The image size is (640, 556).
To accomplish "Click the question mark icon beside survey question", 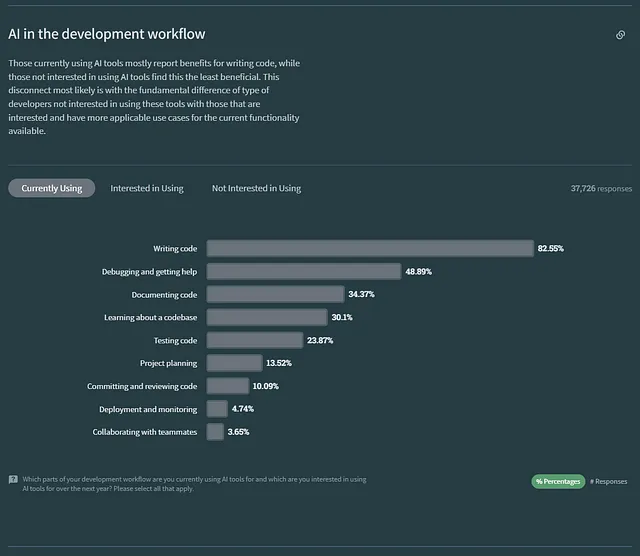I will click(x=13, y=479).
